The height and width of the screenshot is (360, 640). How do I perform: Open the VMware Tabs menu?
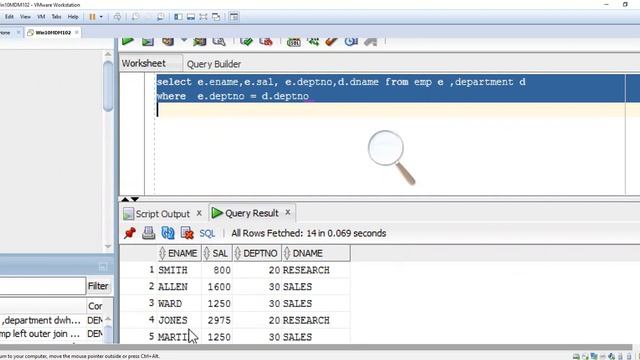click(x=56, y=17)
